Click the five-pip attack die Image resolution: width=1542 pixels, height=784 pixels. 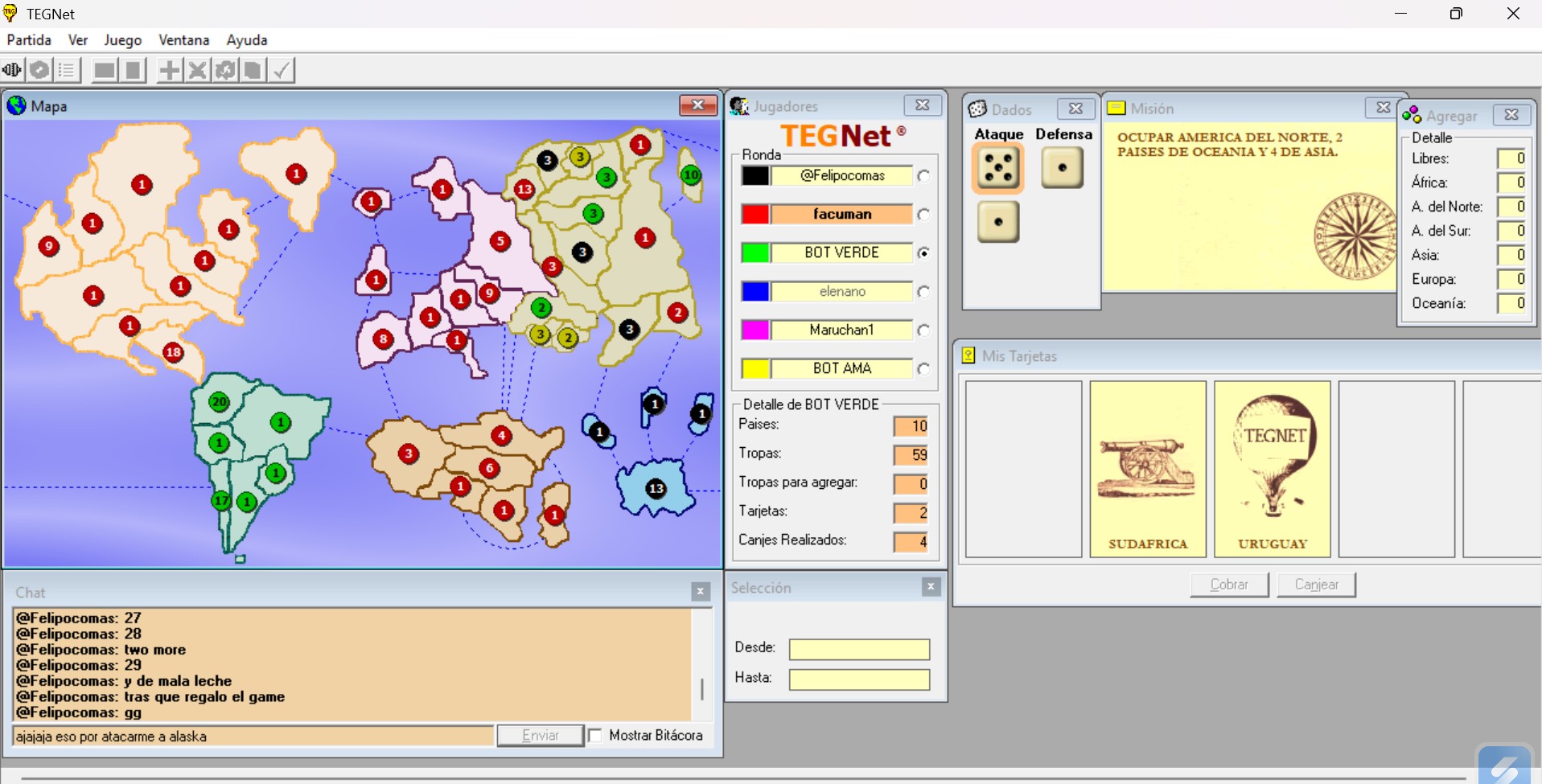coord(997,169)
